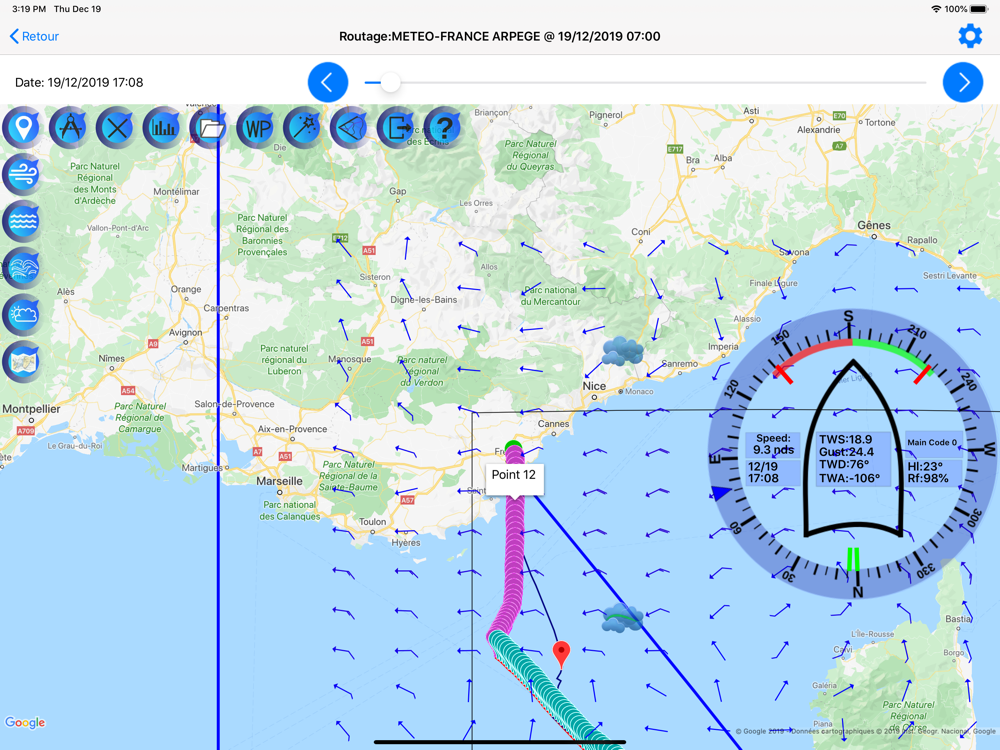
Task: Tap the location pin tool icon
Action: pos(22,128)
